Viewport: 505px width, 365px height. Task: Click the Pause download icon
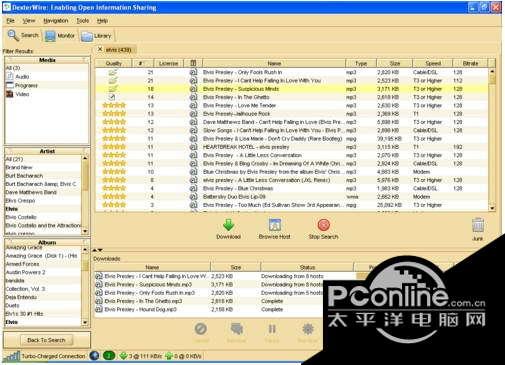point(272,329)
